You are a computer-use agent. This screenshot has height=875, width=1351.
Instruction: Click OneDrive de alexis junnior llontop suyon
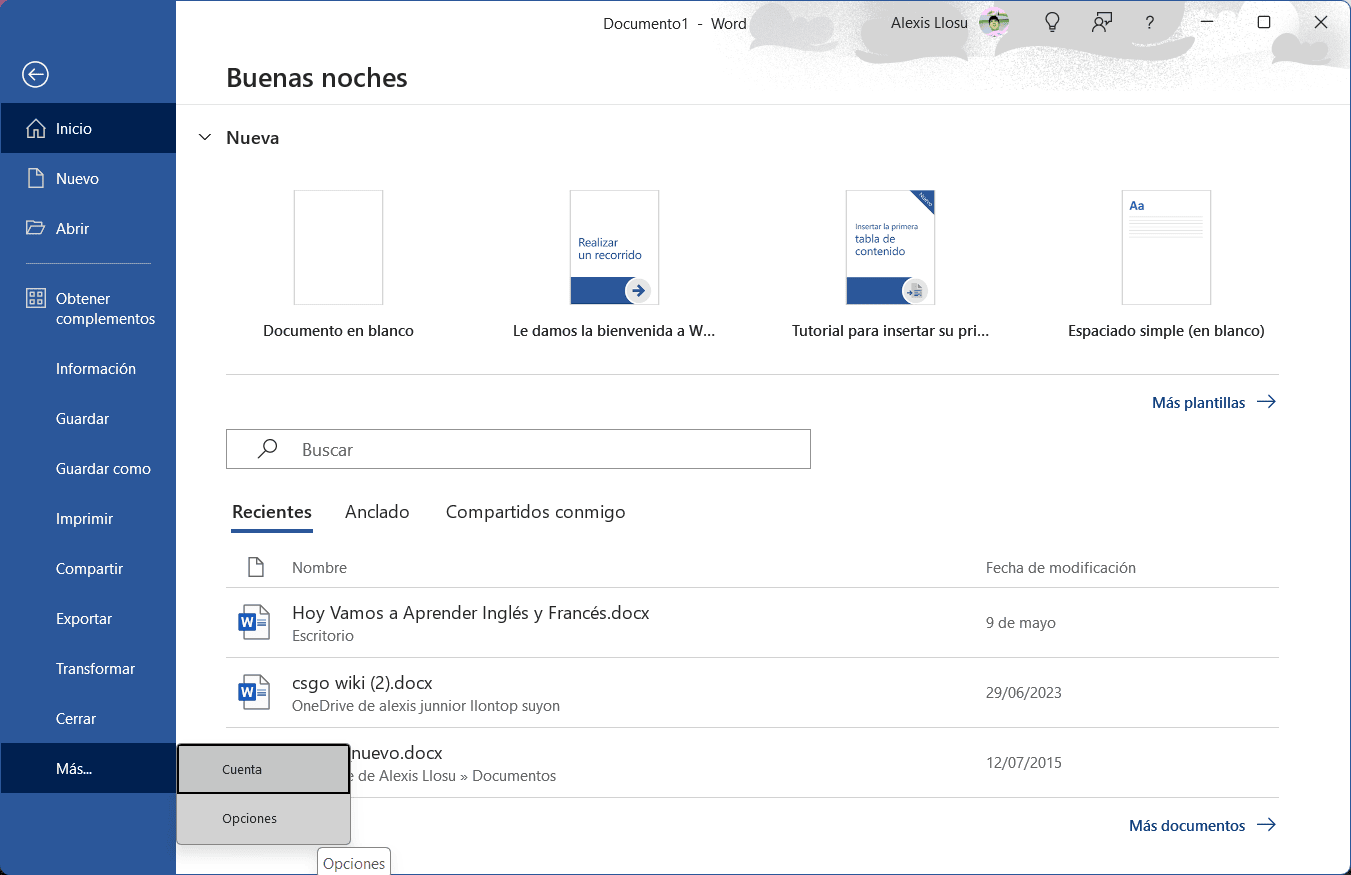426,705
